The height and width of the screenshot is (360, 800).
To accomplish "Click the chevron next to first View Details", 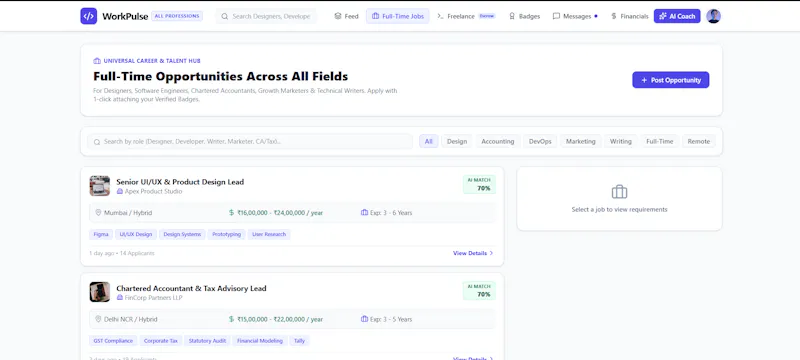I will pyautogui.click(x=491, y=253).
